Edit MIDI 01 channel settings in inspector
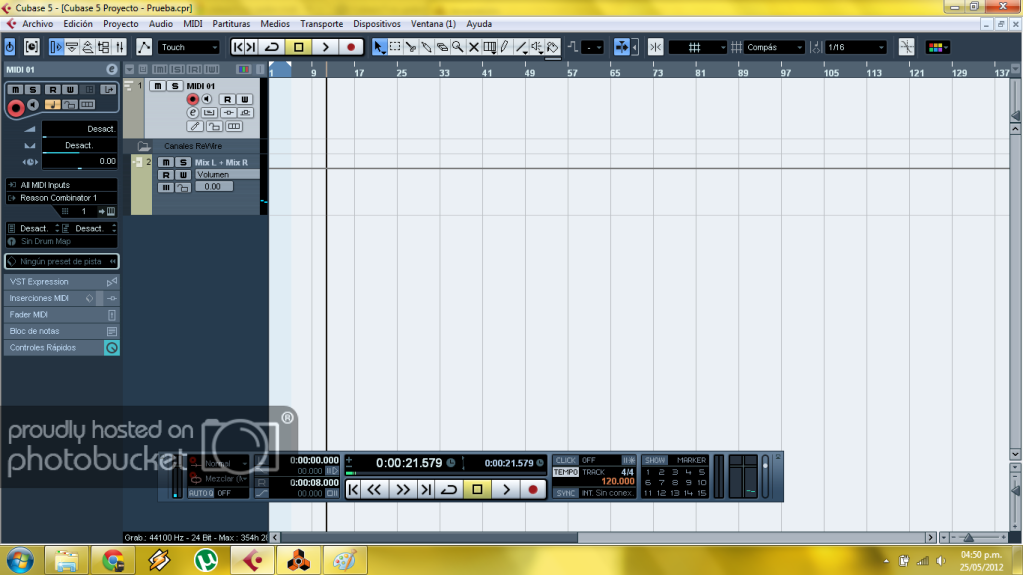The image size is (1023, 575). (x=112, y=69)
